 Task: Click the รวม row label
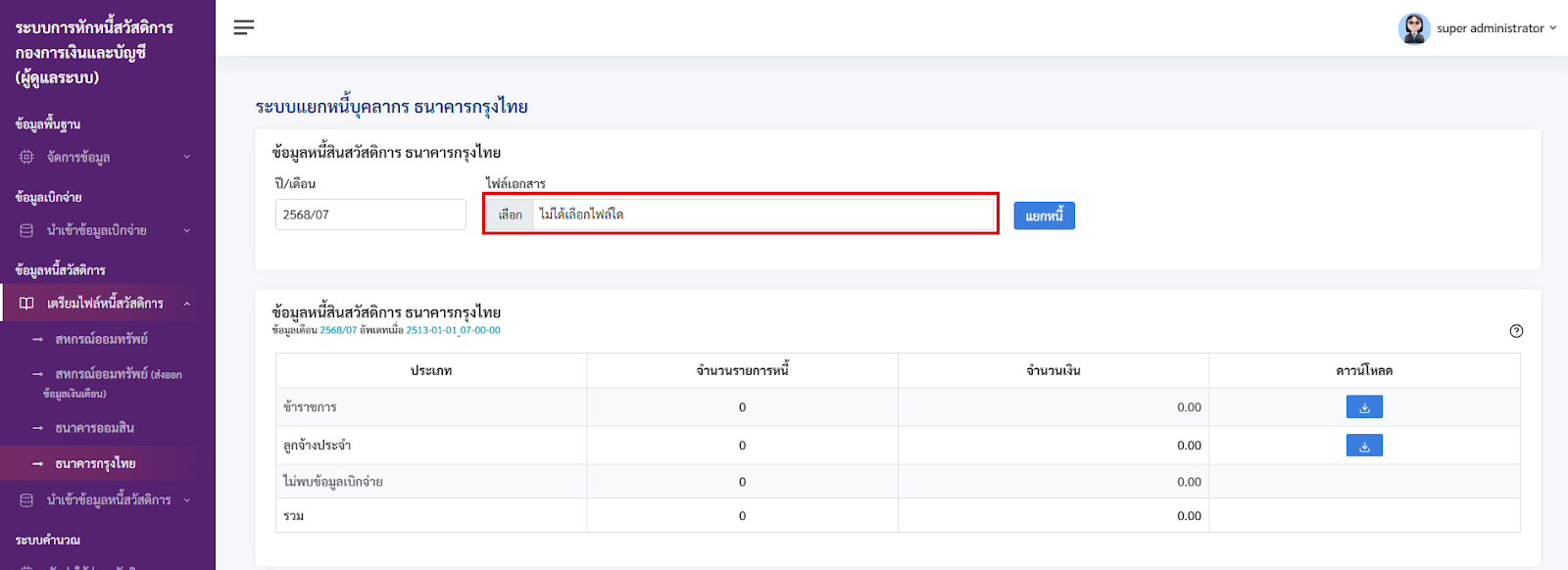pyautogui.click(x=294, y=516)
